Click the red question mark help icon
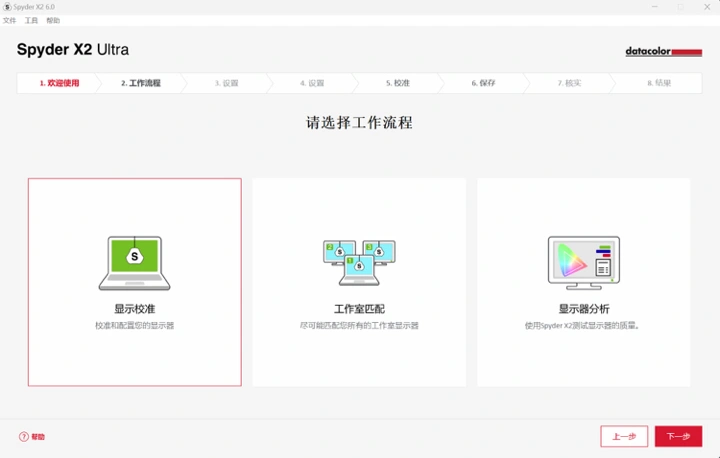Viewport: 720px width, 458px height. [x=24, y=437]
